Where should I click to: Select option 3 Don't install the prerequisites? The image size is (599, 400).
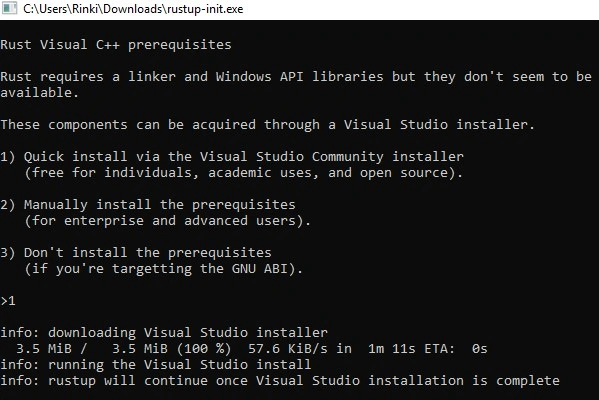click(136, 253)
